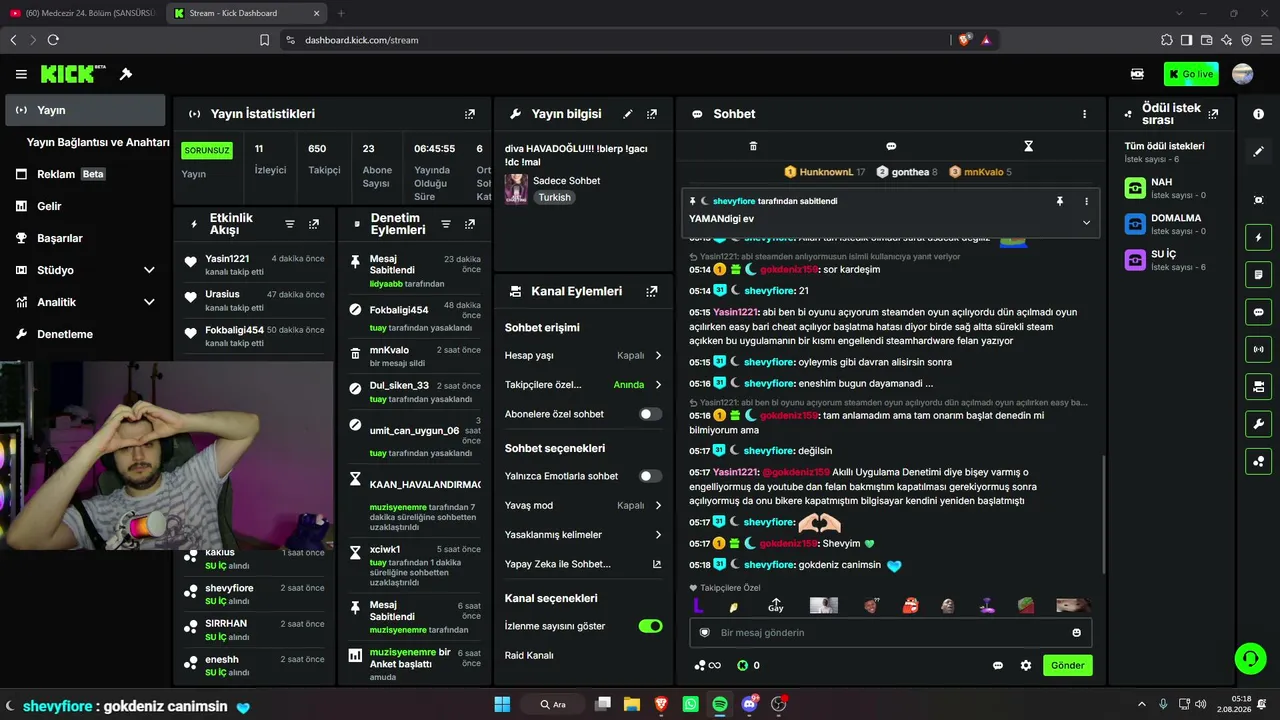Open the NAH reward request
This screenshot has height=720, width=1280.
click(1171, 188)
